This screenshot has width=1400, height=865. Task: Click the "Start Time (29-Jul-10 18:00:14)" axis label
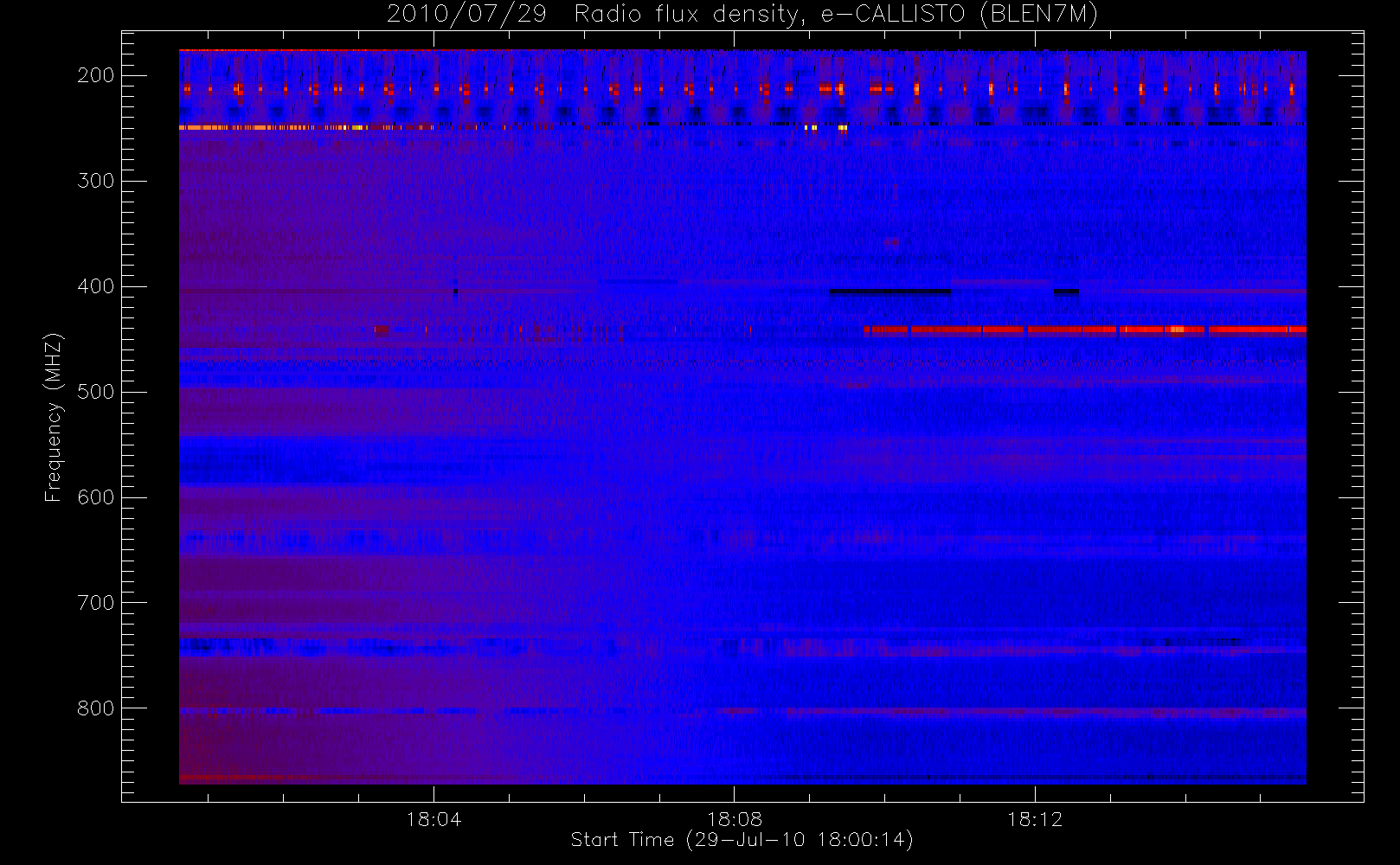(x=742, y=840)
